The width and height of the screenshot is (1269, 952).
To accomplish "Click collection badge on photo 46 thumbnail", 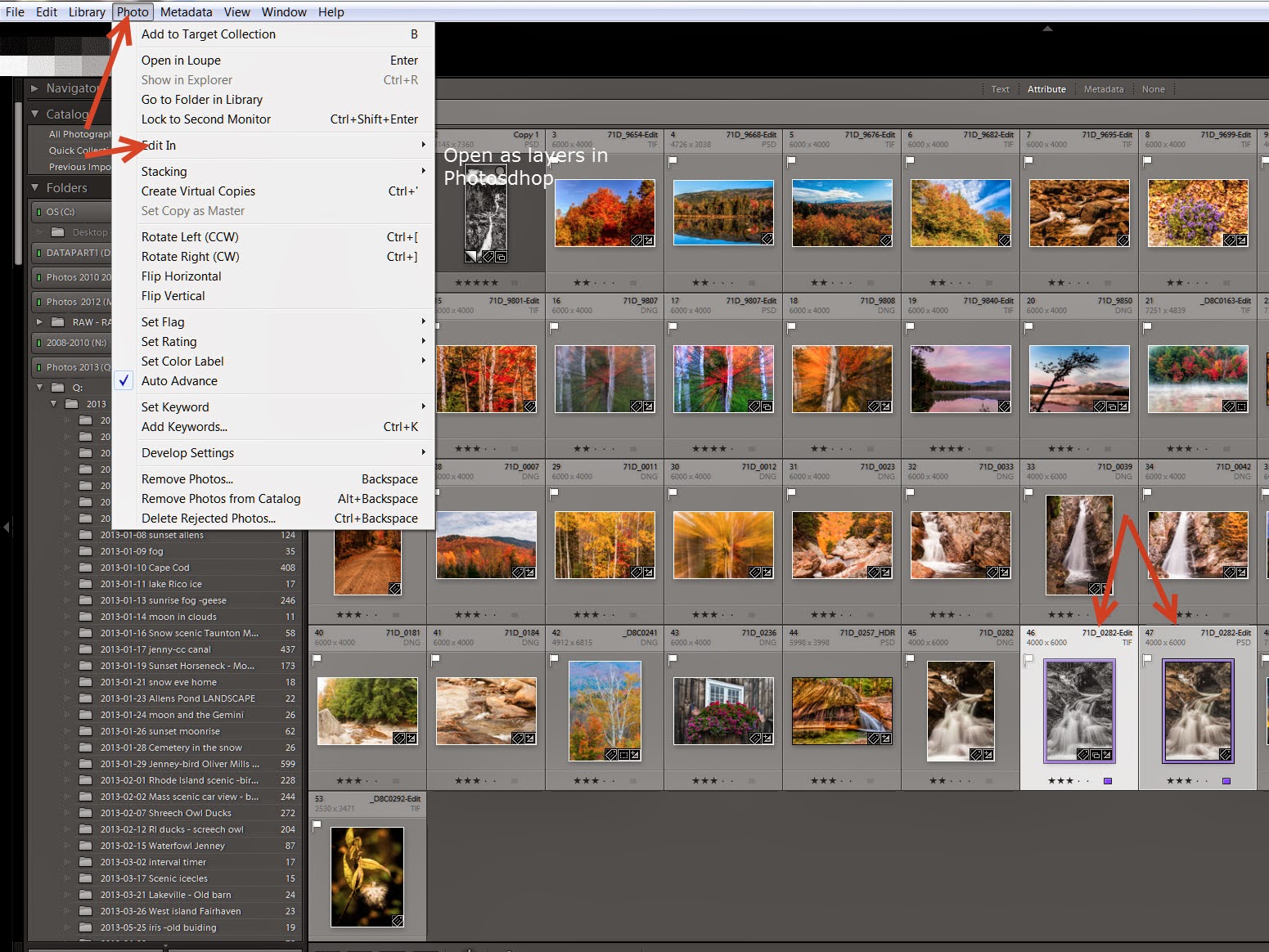I will tap(1095, 754).
